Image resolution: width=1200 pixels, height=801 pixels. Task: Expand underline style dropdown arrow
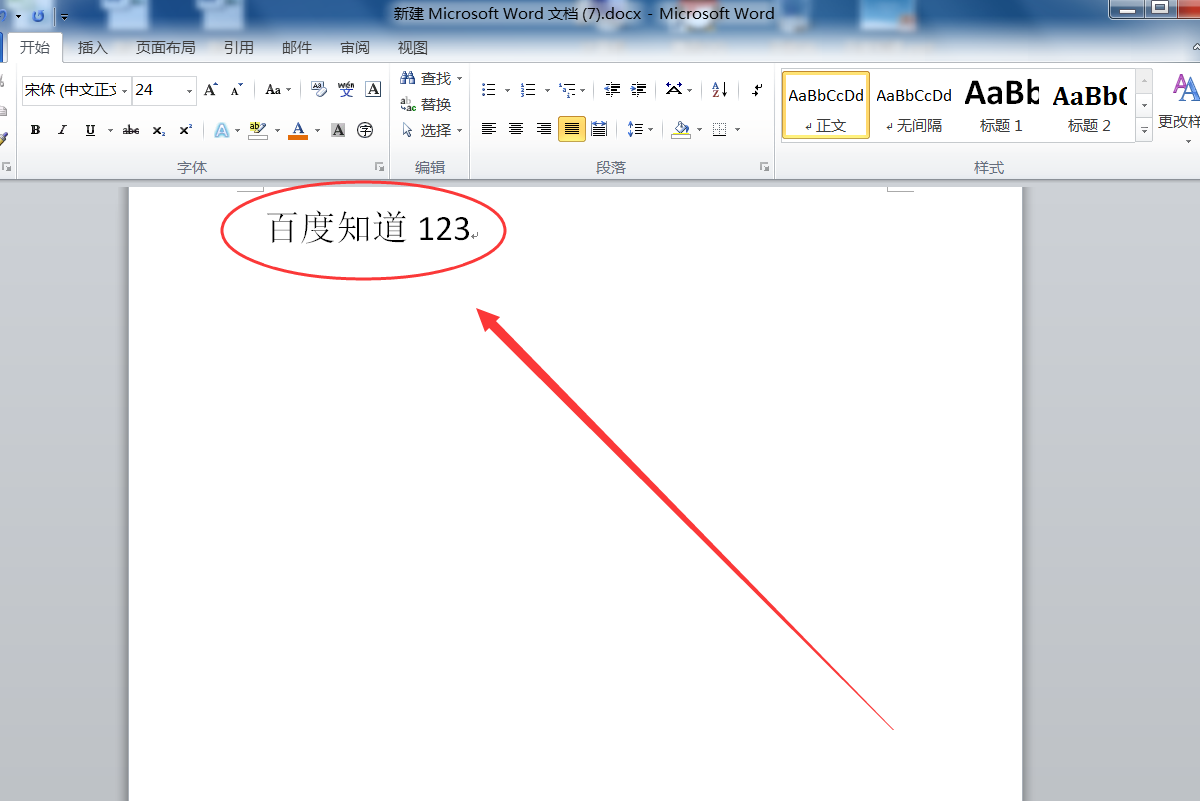tap(110, 130)
